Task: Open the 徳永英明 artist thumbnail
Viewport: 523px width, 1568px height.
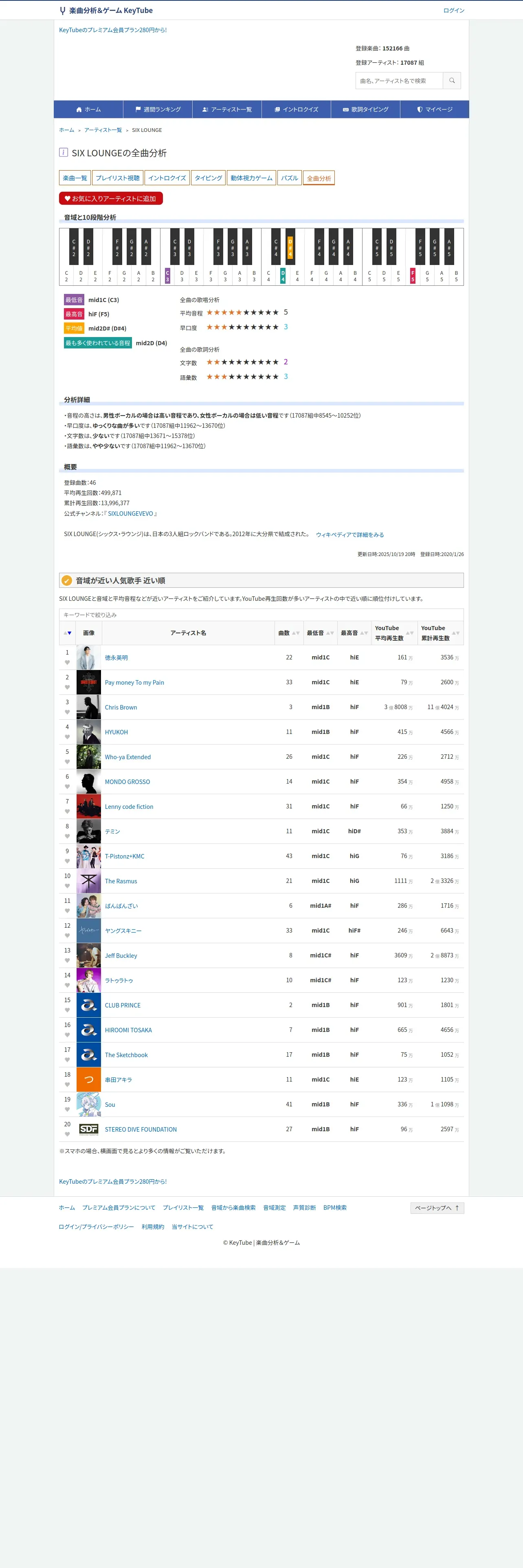Action: click(89, 658)
